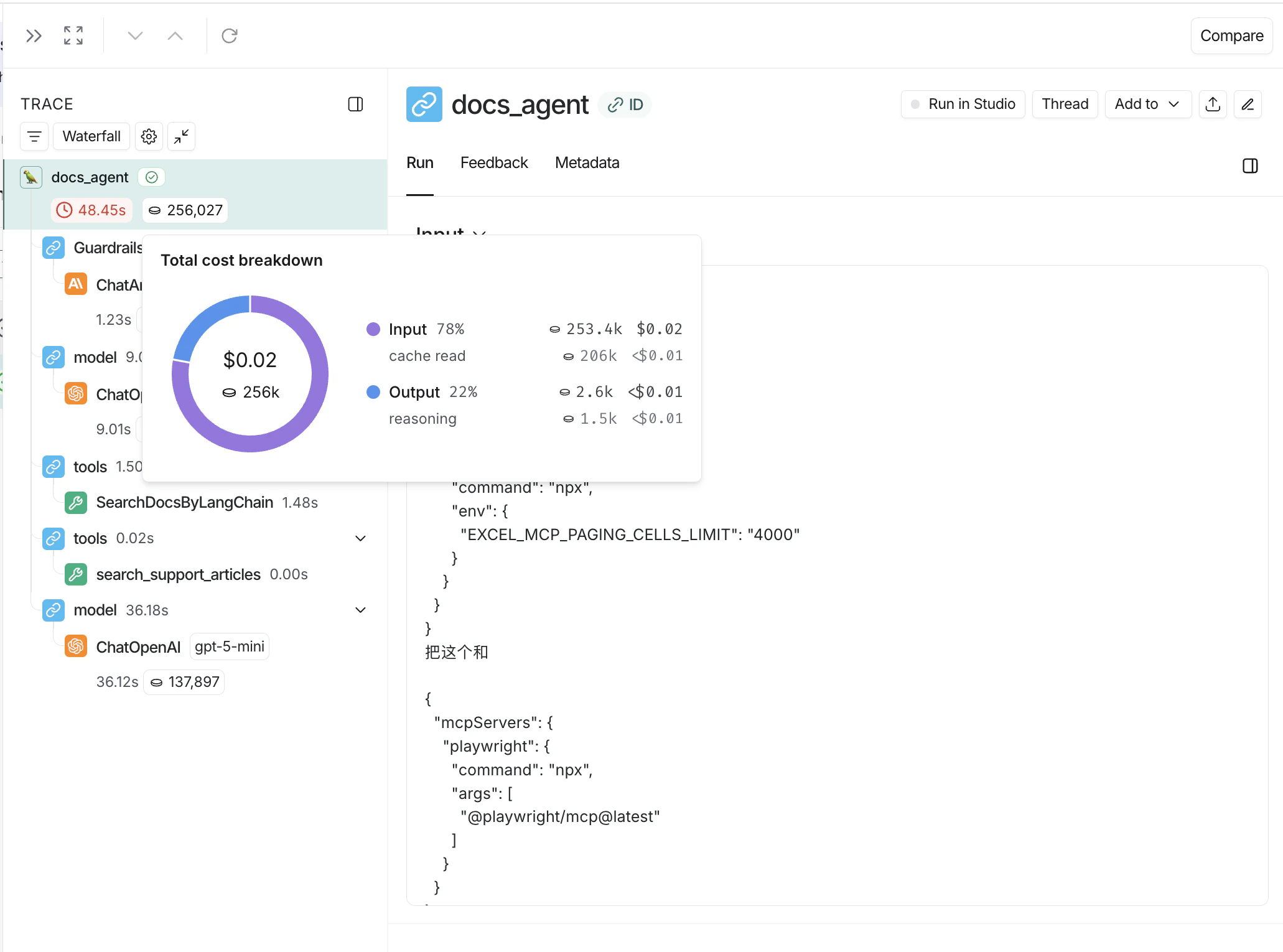This screenshot has height=952, width=1283.
Task: Switch to the Metadata tab
Action: click(587, 163)
